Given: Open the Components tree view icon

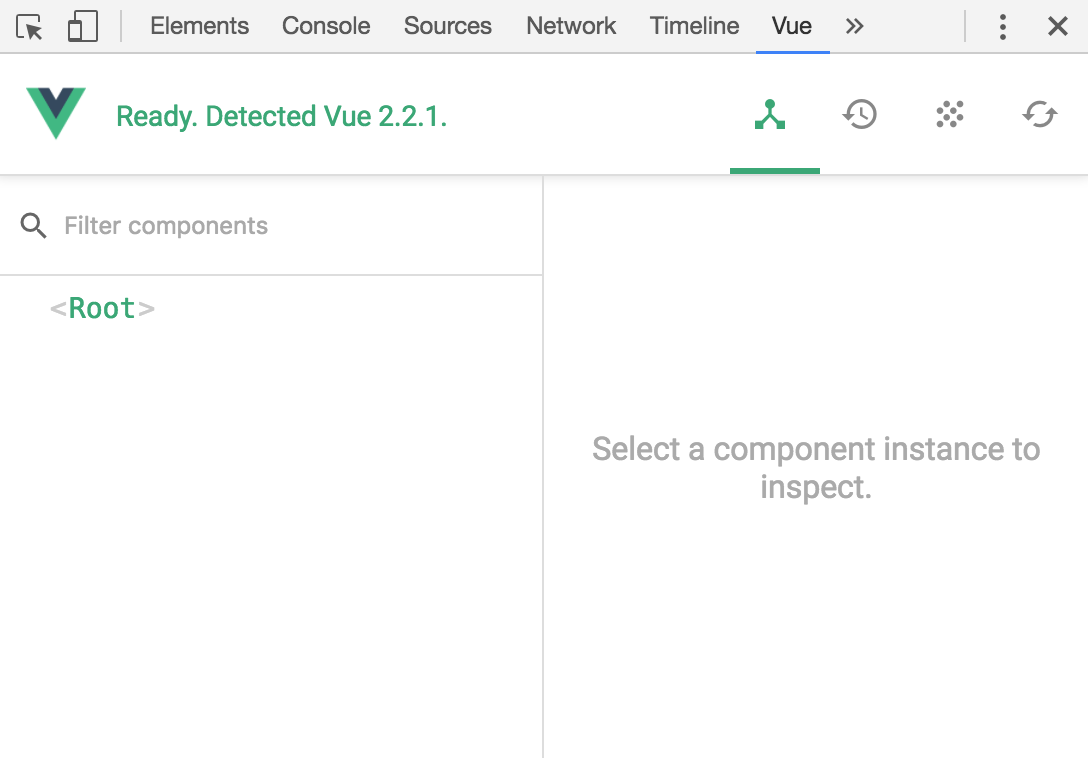Looking at the screenshot, I should (x=770, y=115).
